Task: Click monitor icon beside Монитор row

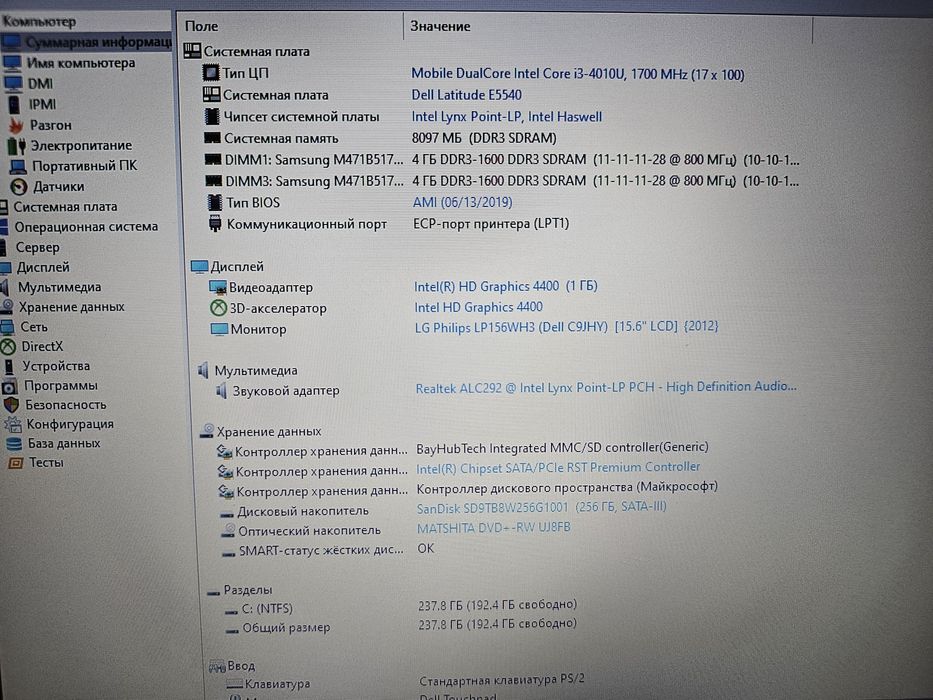Action: point(220,329)
